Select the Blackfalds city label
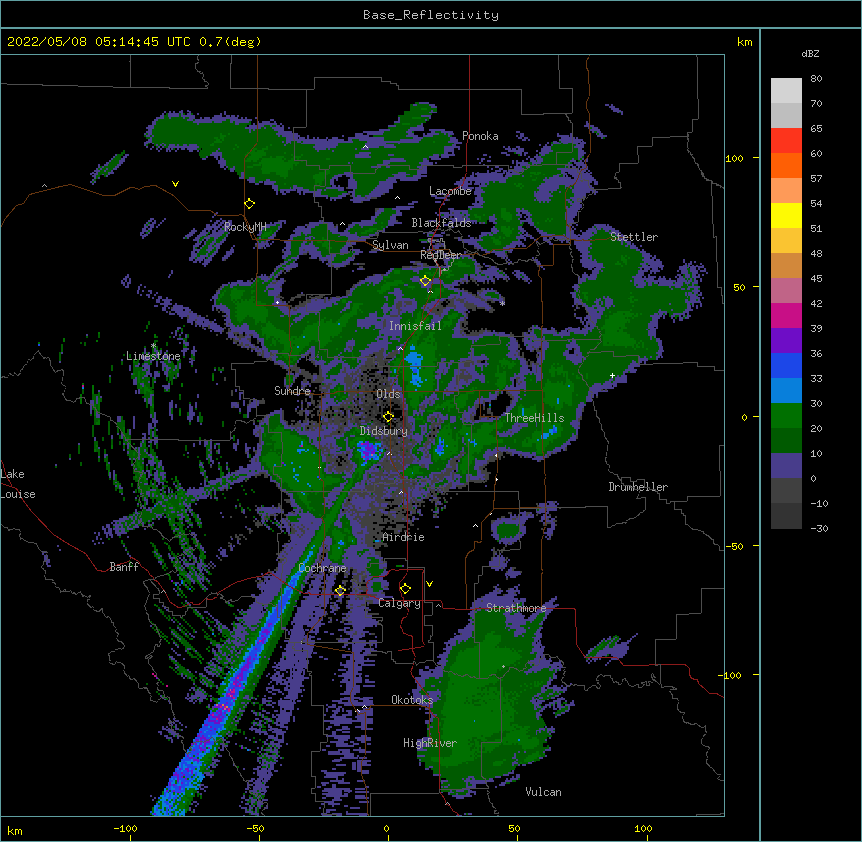The width and height of the screenshot is (862, 842). pyautogui.click(x=441, y=223)
